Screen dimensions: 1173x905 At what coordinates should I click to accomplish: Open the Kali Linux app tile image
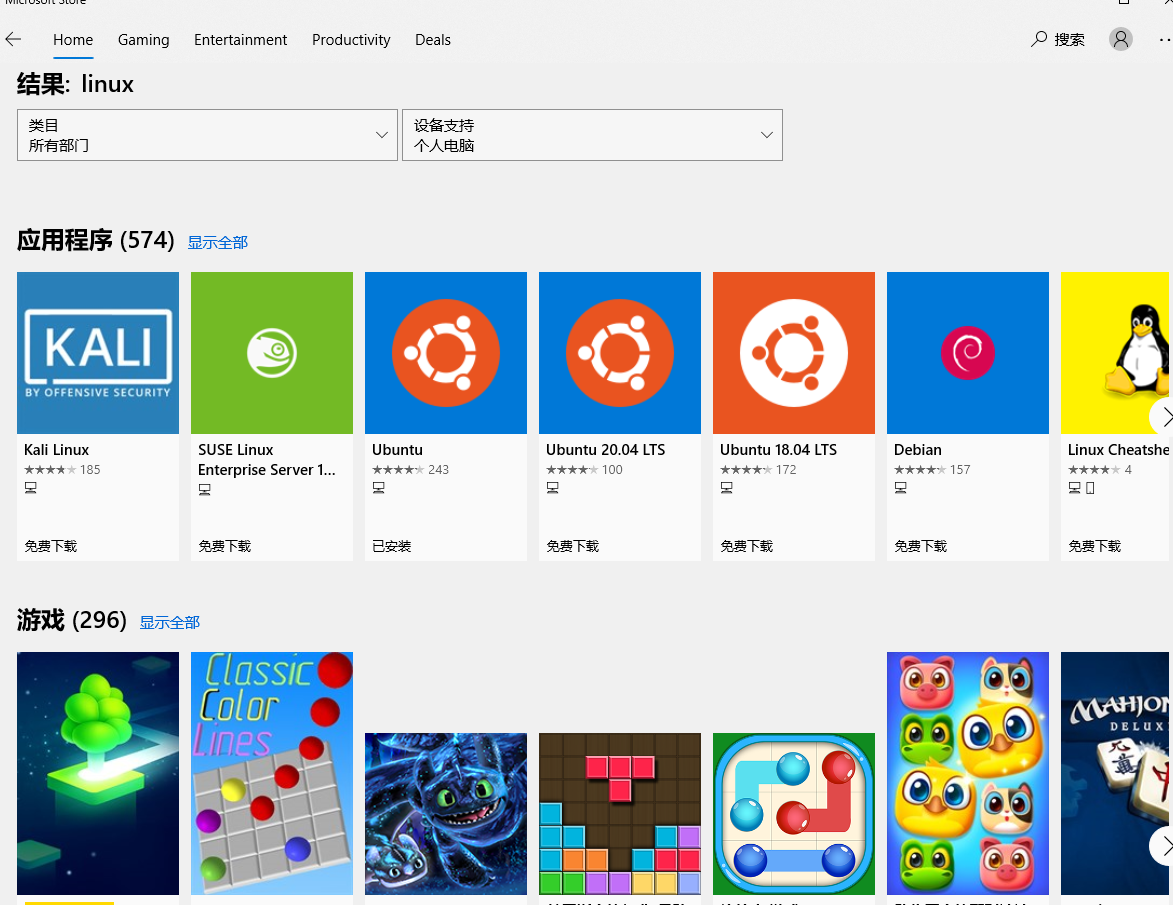click(98, 353)
